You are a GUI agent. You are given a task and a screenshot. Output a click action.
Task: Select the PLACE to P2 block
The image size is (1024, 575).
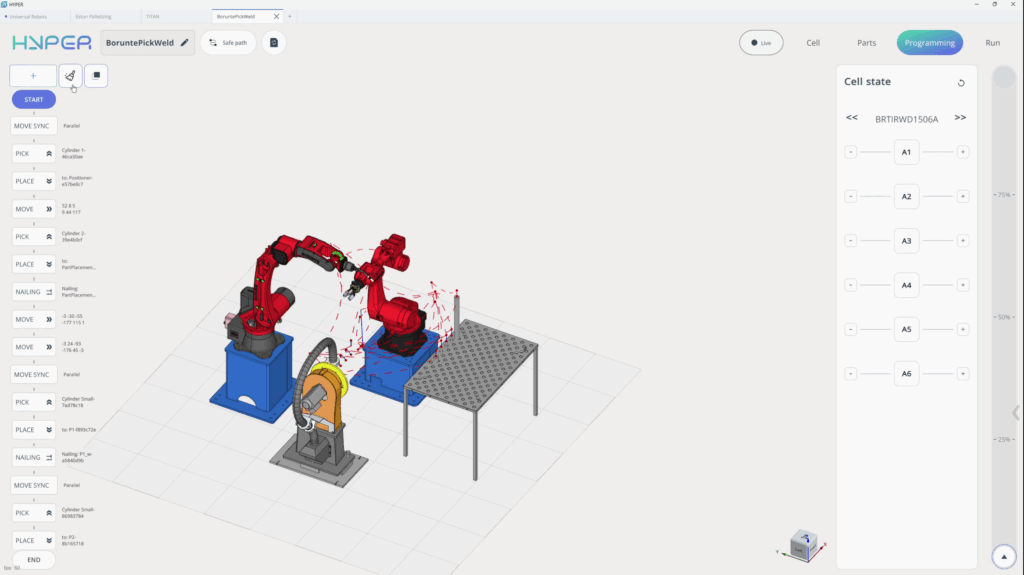pyautogui.click(x=34, y=540)
